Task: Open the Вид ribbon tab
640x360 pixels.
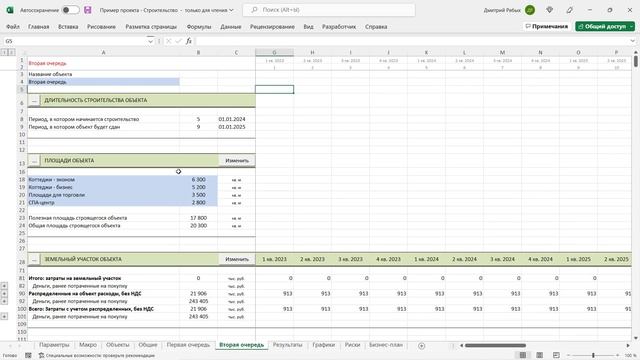Action: (308, 27)
